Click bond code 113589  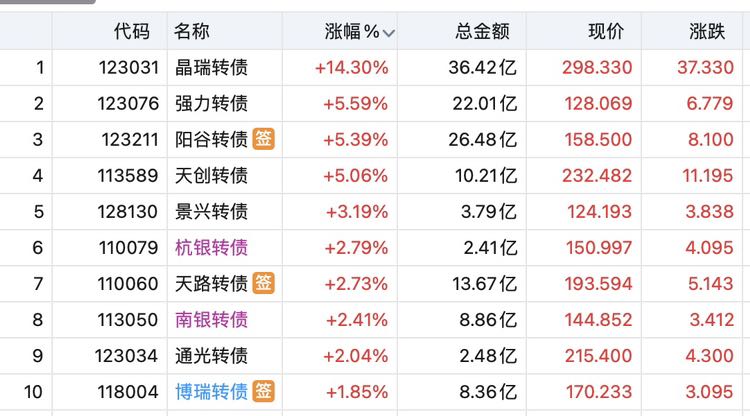[128, 175]
